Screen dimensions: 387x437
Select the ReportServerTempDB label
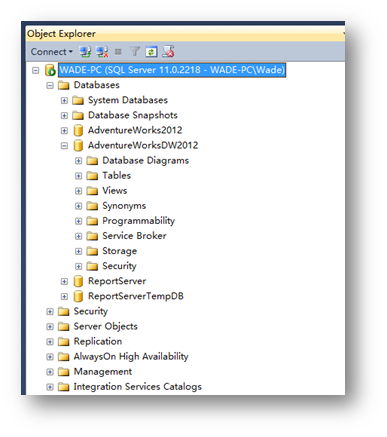(x=136, y=296)
